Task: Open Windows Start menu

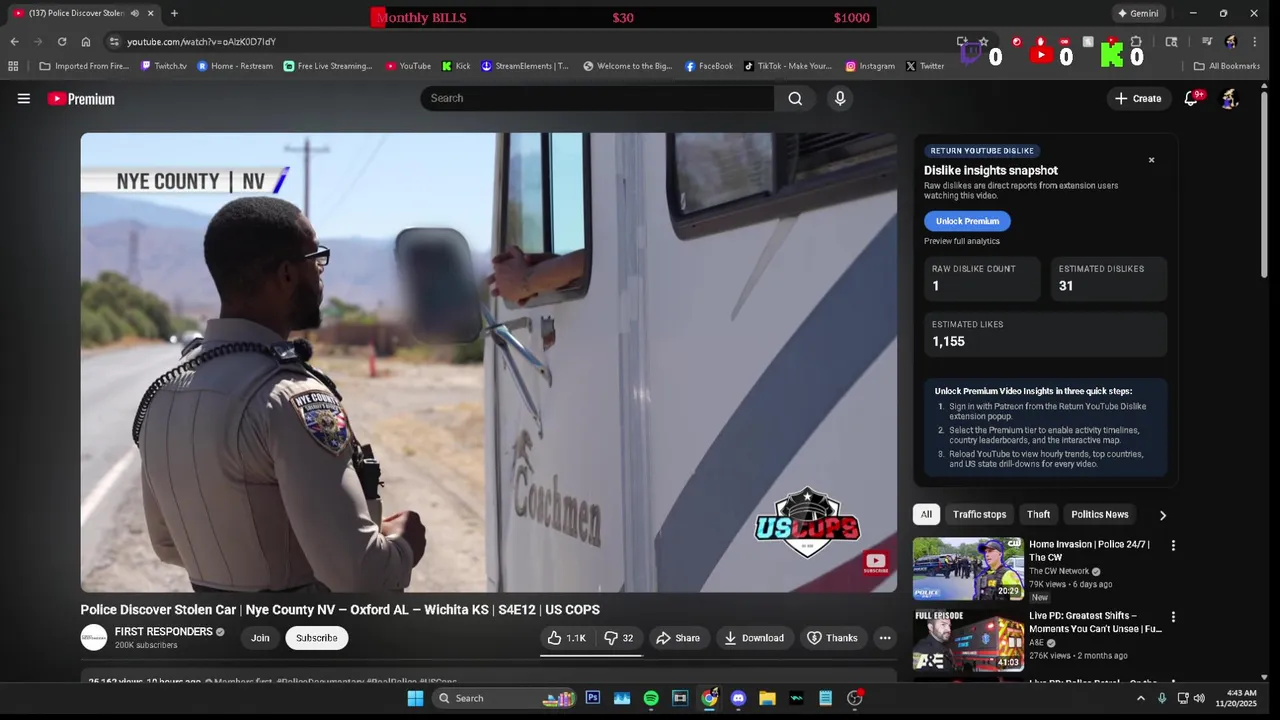Action: tap(415, 698)
